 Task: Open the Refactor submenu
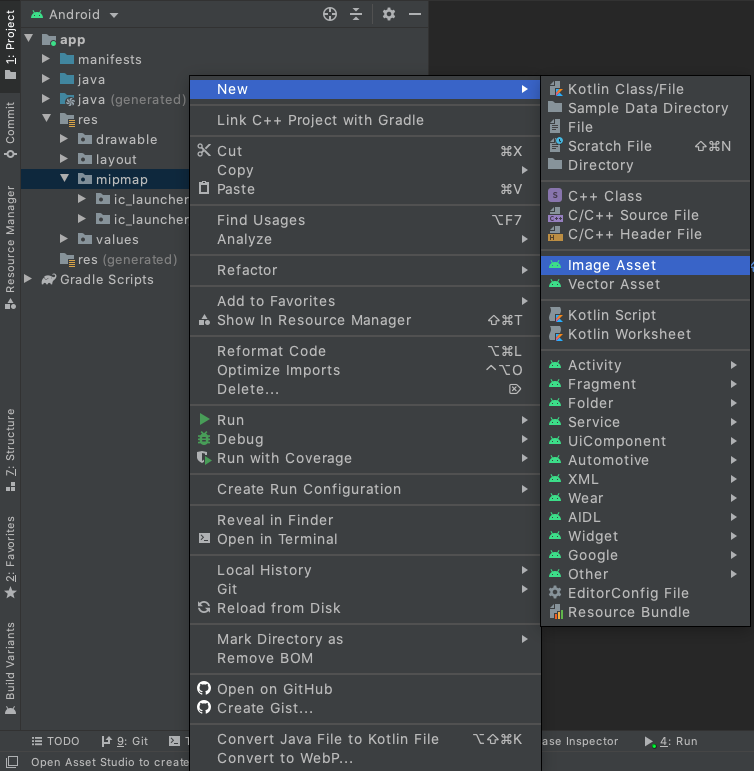[365, 270]
